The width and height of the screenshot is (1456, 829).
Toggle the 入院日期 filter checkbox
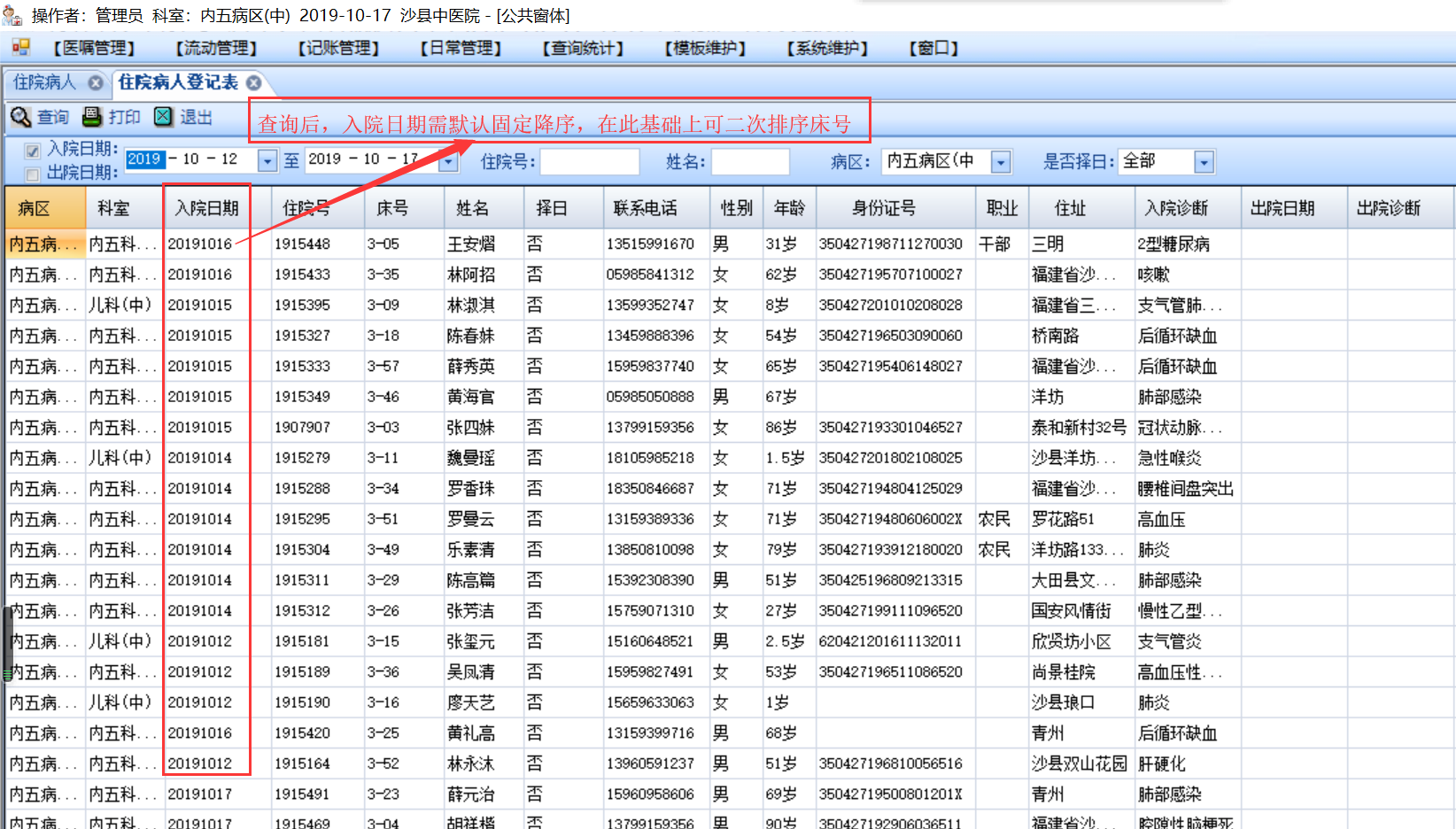coord(33,151)
